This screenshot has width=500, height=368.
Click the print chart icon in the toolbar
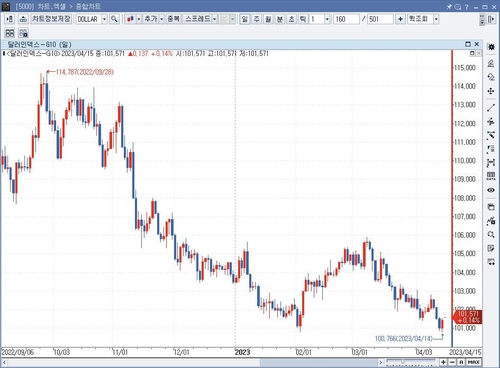point(23,19)
